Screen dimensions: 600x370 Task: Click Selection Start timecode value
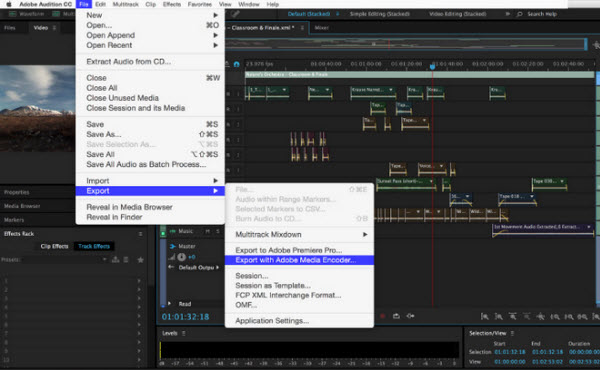click(x=510, y=352)
